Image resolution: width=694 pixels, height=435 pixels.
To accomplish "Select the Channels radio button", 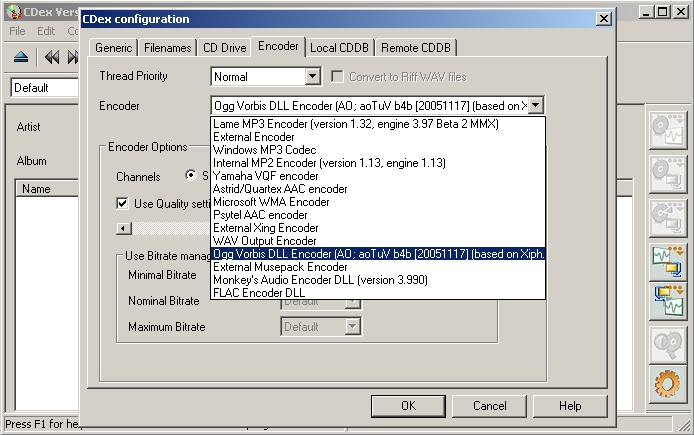I will click(191, 175).
